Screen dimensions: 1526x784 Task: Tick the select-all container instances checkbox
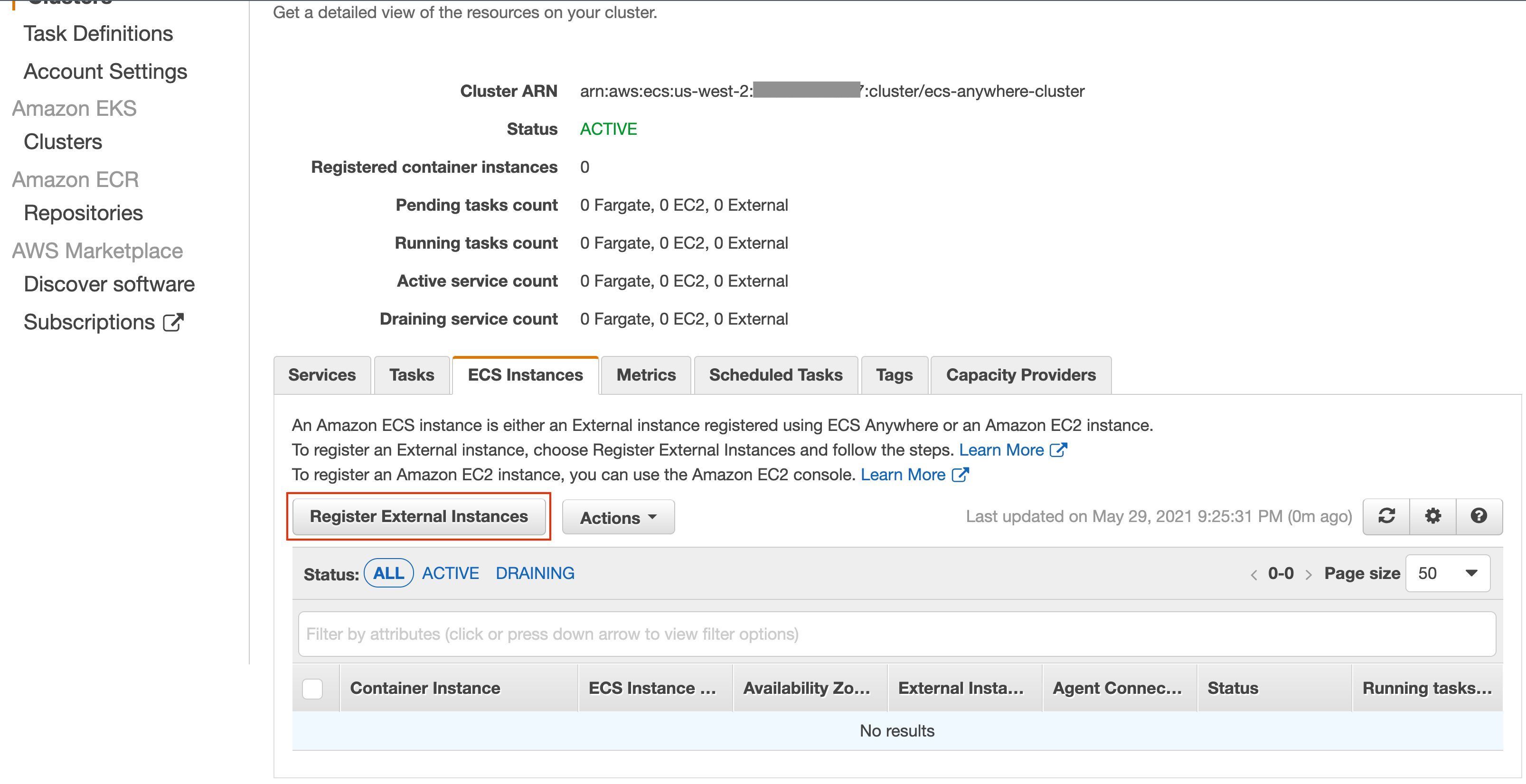[312, 689]
